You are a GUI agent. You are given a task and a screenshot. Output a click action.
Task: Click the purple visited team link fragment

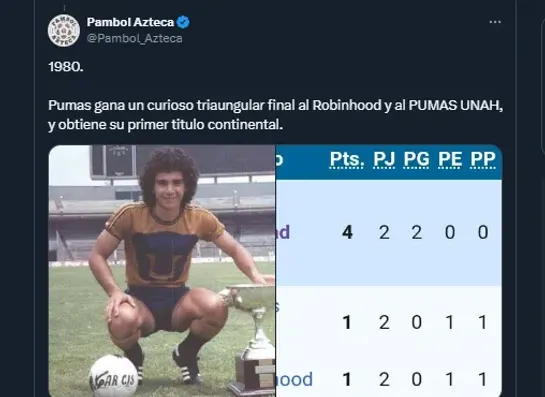[283, 232]
